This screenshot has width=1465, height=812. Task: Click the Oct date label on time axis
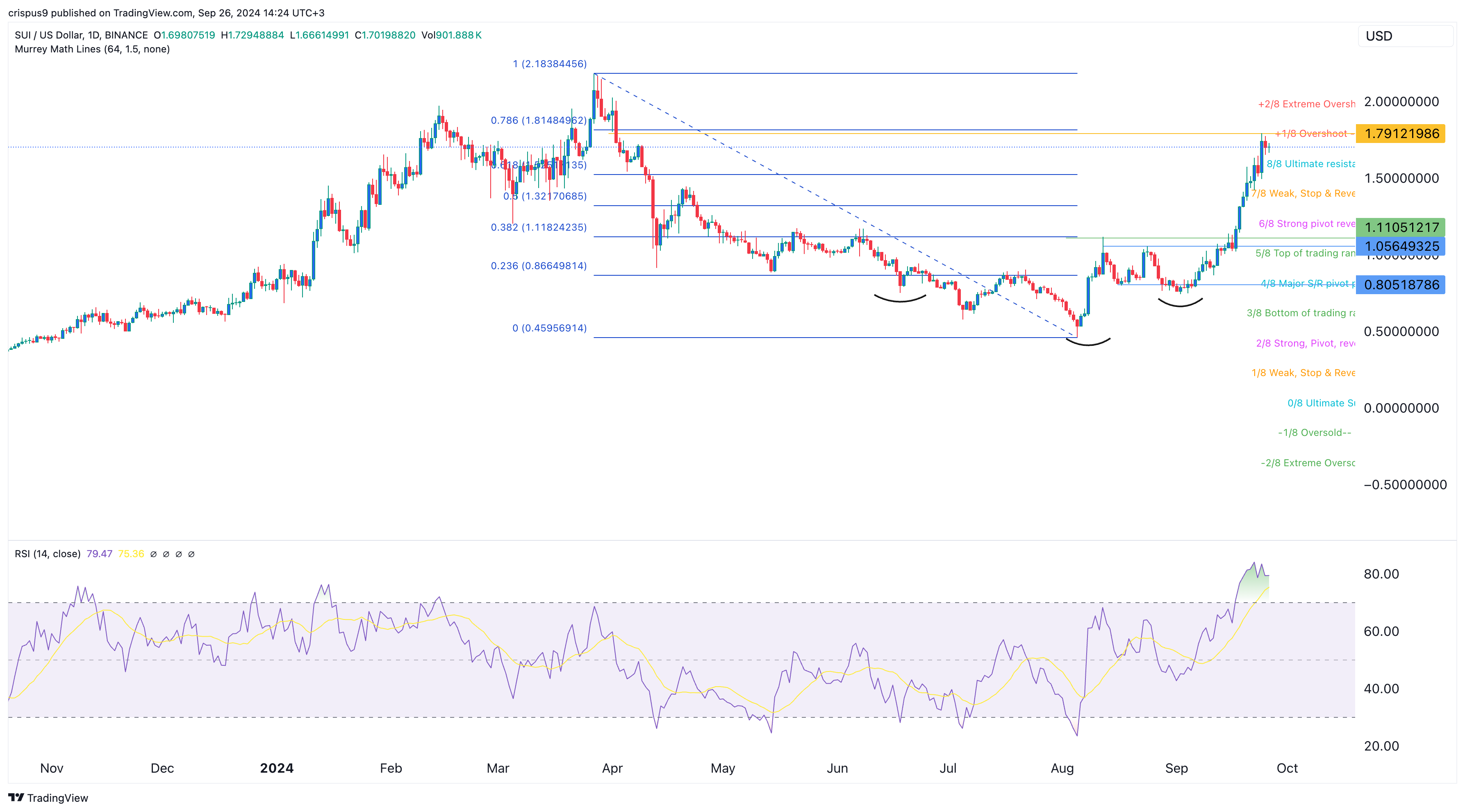pyautogui.click(x=1287, y=768)
